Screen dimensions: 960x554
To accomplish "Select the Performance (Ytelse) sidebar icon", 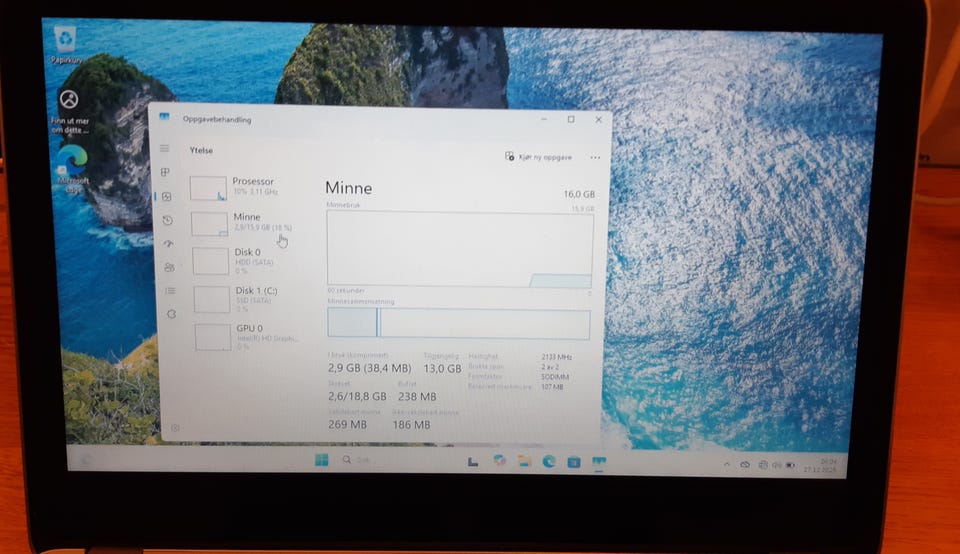I will [167, 197].
